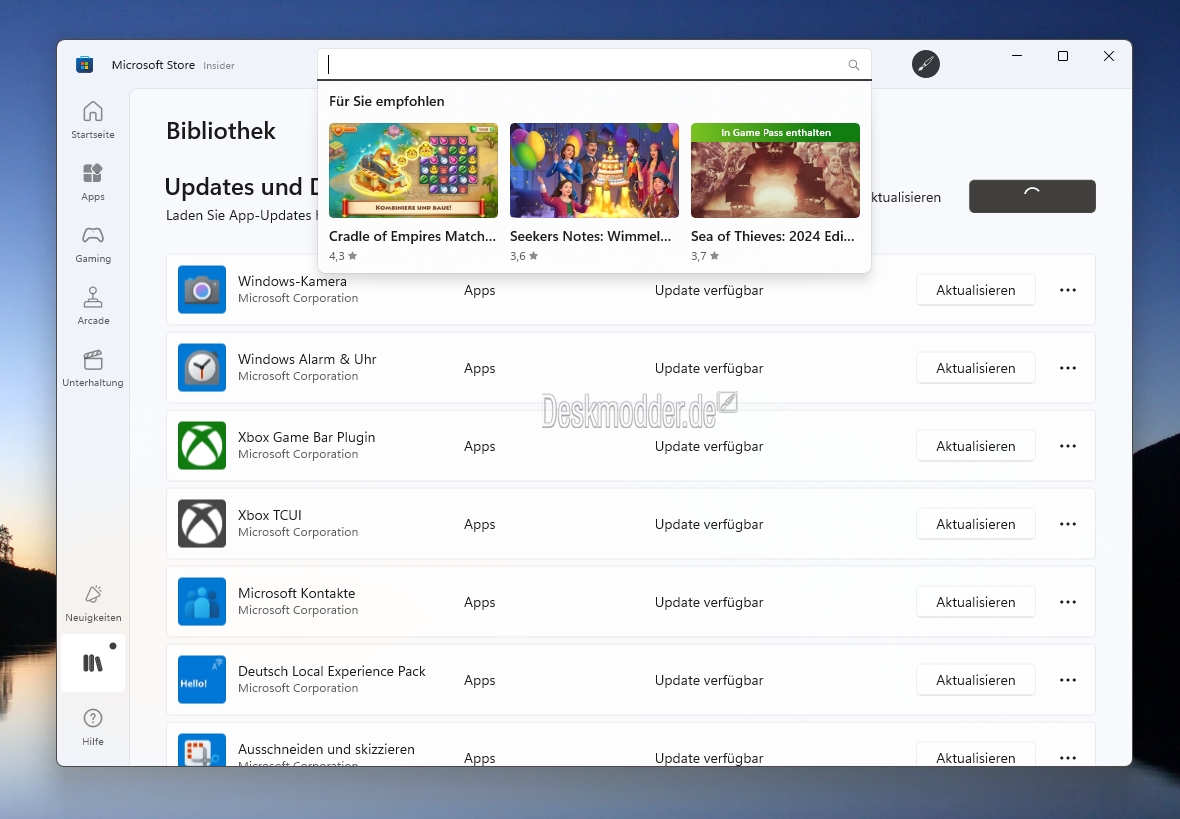Update Deutsch Local Experience Pack

pos(975,680)
